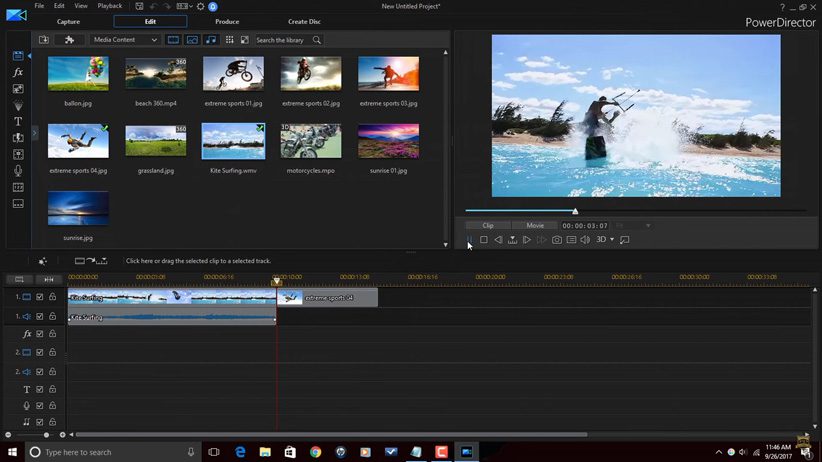This screenshot has width=822, height=462.
Task: Take a snapshot with the camera icon
Action: (x=557, y=240)
